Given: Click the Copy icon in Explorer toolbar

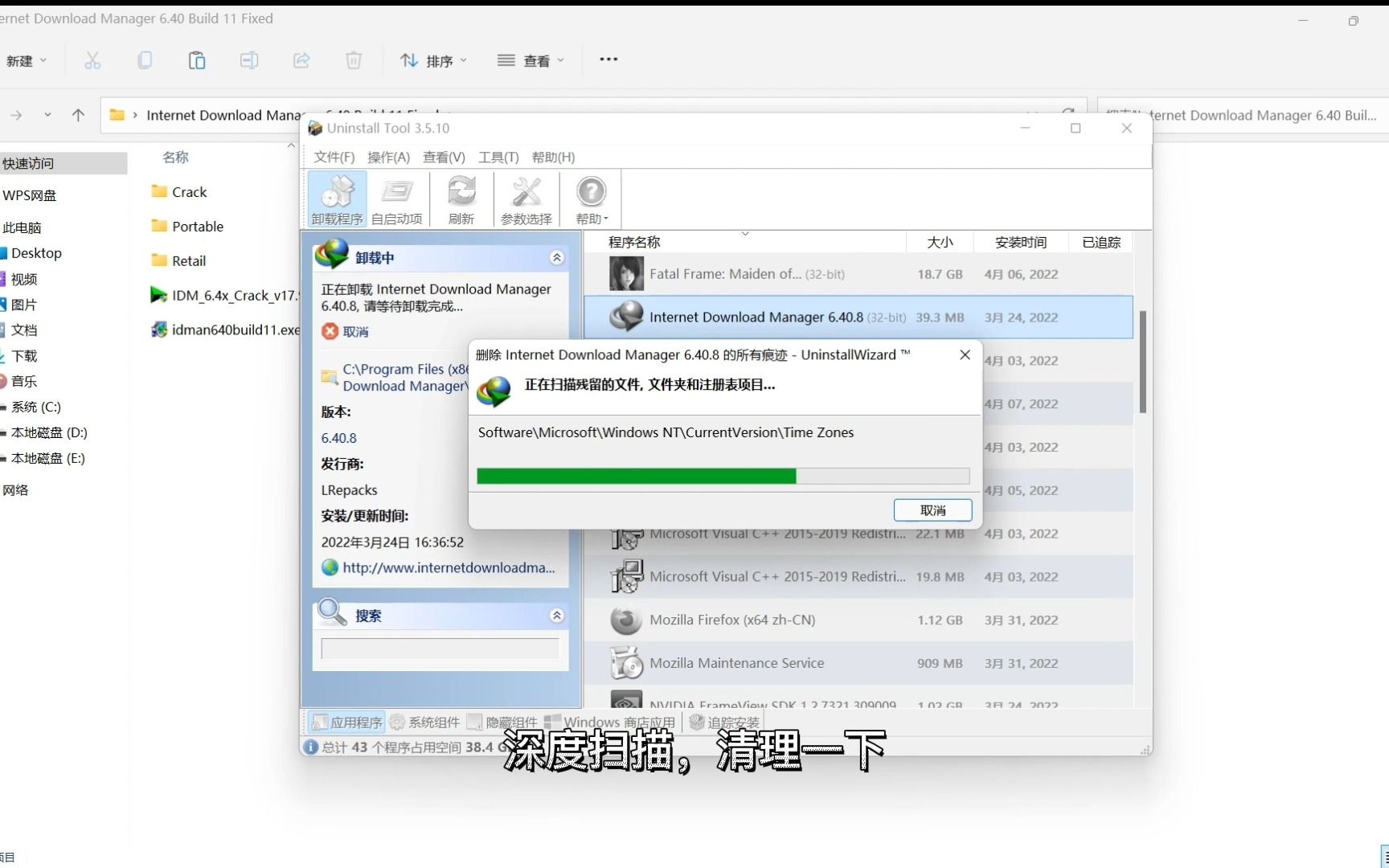Looking at the screenshot, I should pyautogui.click(x=145, y=60).
